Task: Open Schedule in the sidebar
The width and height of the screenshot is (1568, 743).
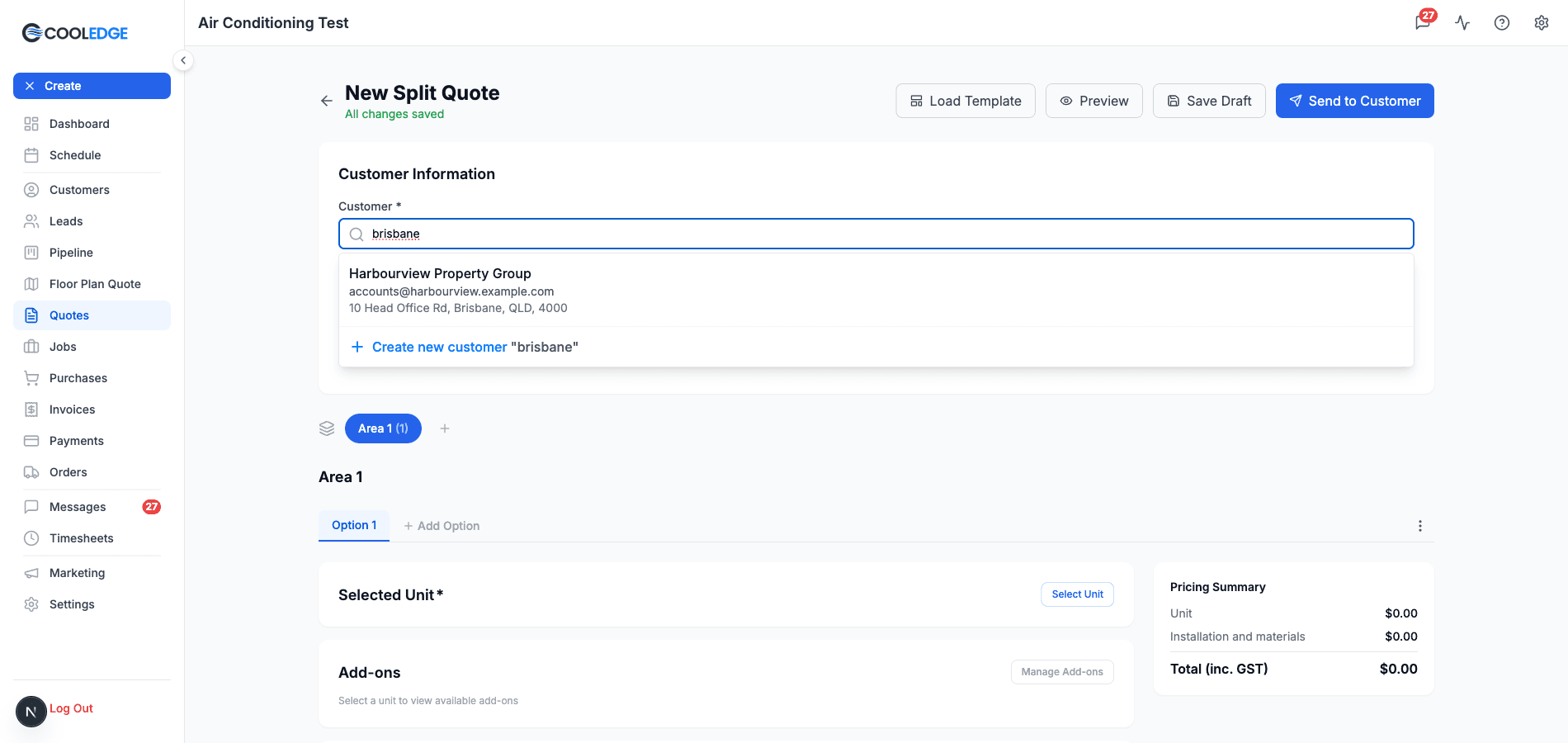Action: point(92,155)
